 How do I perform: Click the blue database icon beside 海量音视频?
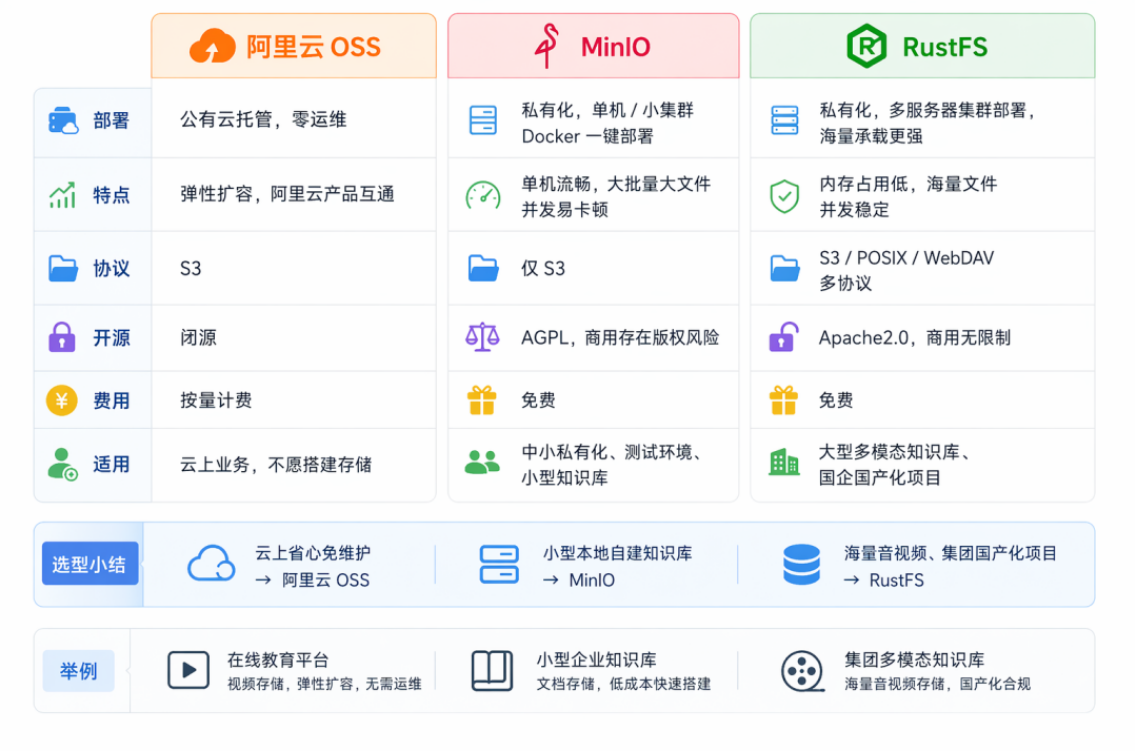click(802, 564)
